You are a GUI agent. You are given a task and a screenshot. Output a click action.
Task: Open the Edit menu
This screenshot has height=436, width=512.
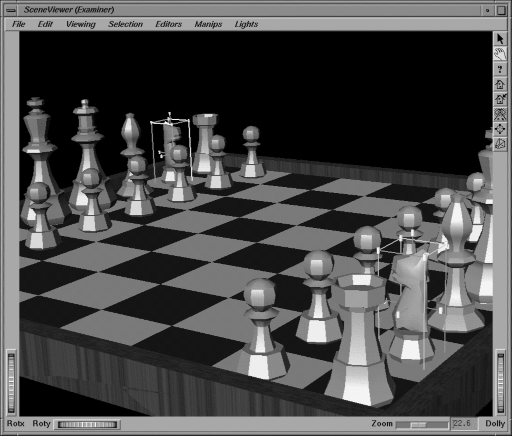pos(45,24)
